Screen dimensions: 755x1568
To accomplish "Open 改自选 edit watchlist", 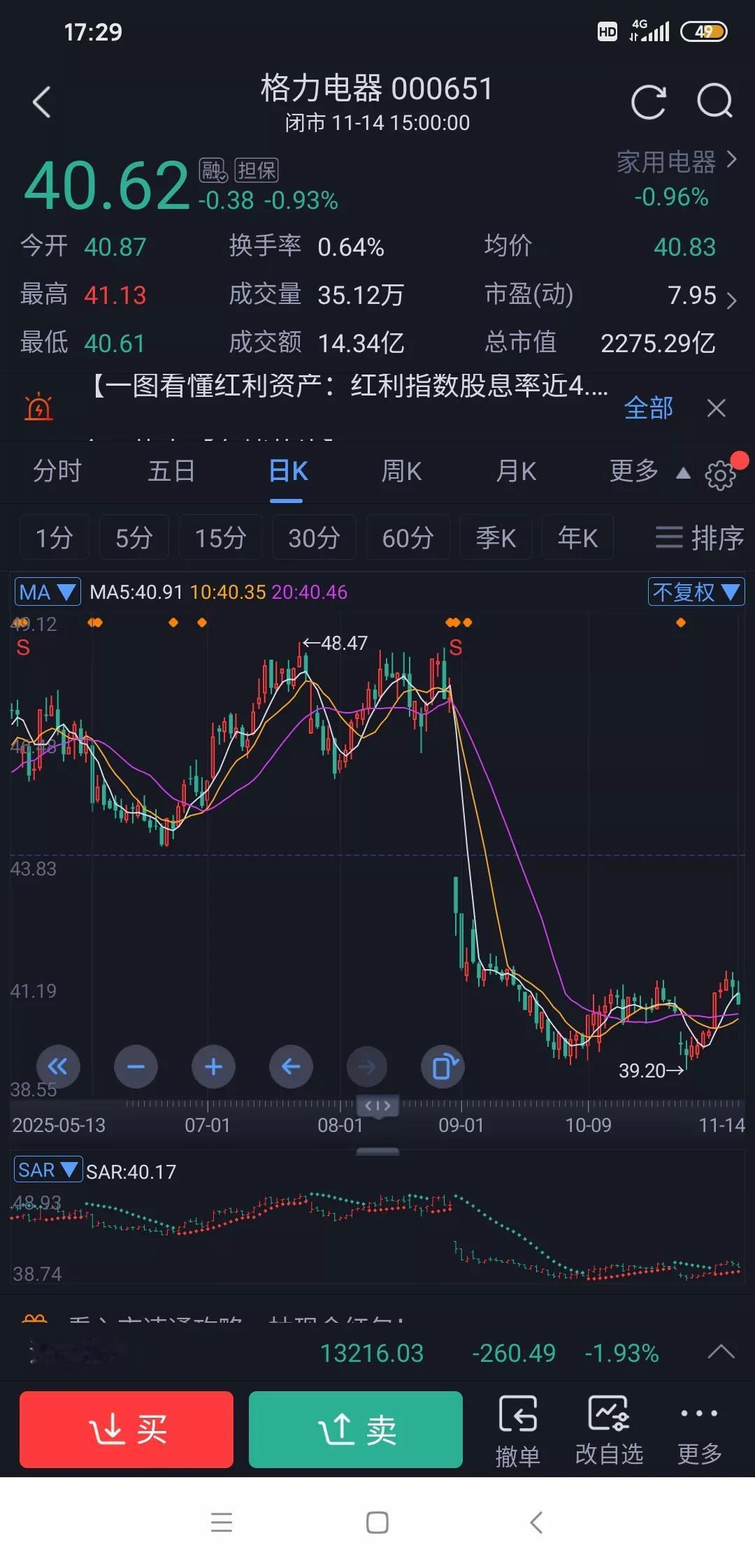I will point(609,1430).
